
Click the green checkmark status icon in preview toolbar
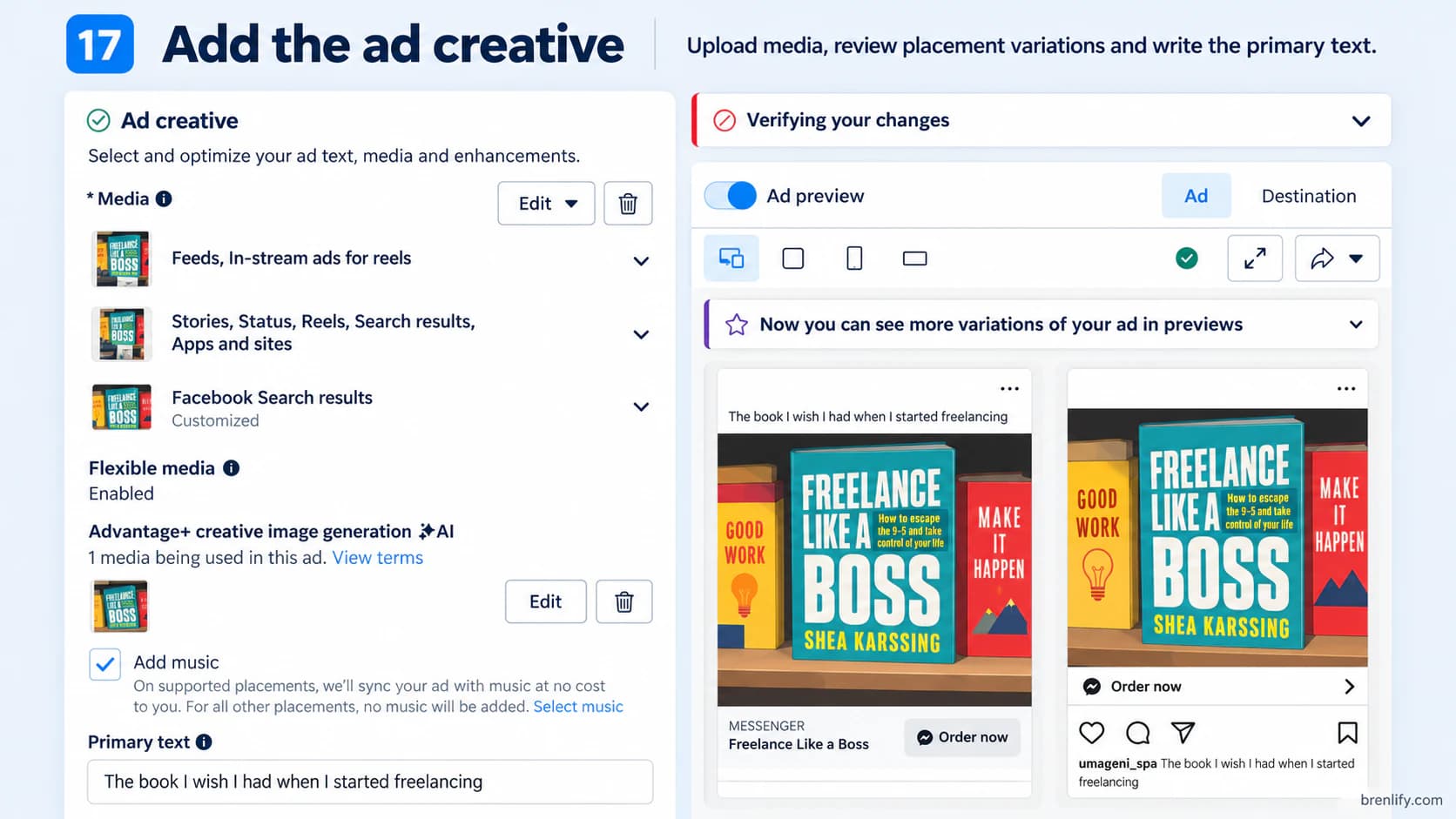point(1187,258)
